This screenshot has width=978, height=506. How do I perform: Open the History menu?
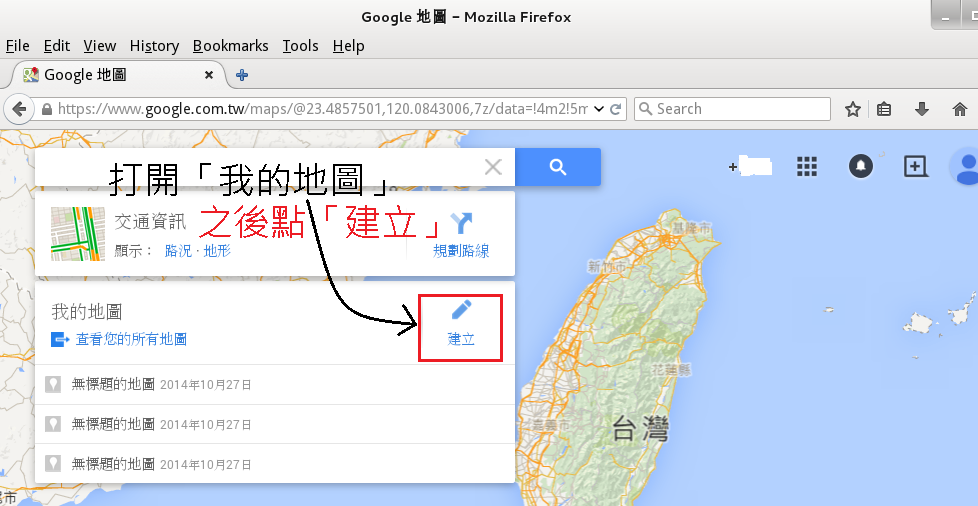click(154, 46)
